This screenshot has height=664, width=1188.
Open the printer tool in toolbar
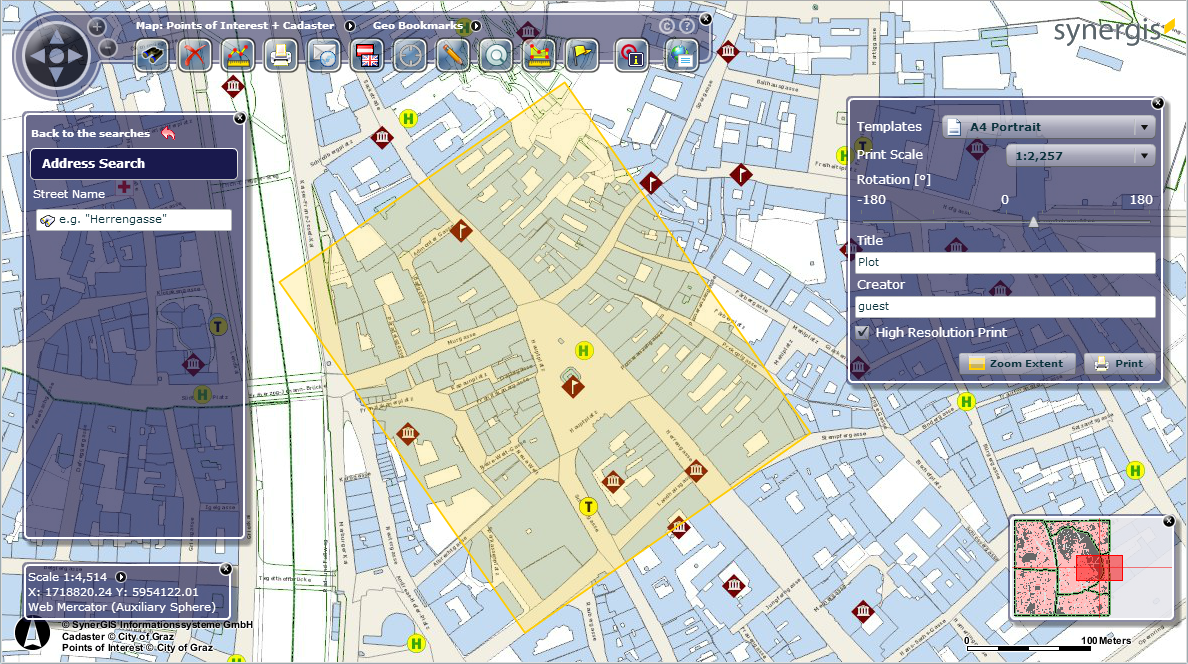(x=281, y=56)
